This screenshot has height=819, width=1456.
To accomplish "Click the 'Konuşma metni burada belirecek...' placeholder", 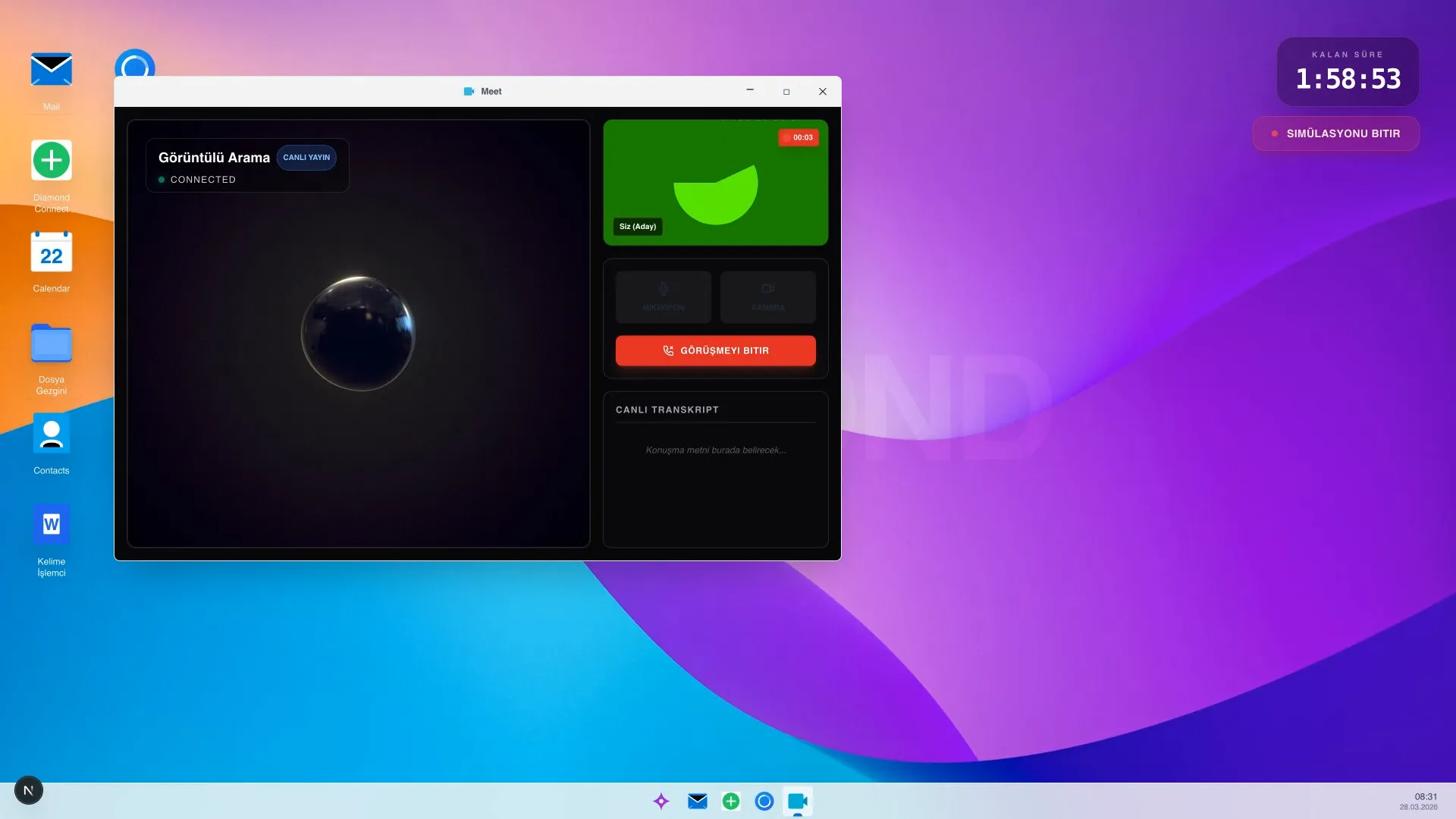I will (x=716, y=450).
